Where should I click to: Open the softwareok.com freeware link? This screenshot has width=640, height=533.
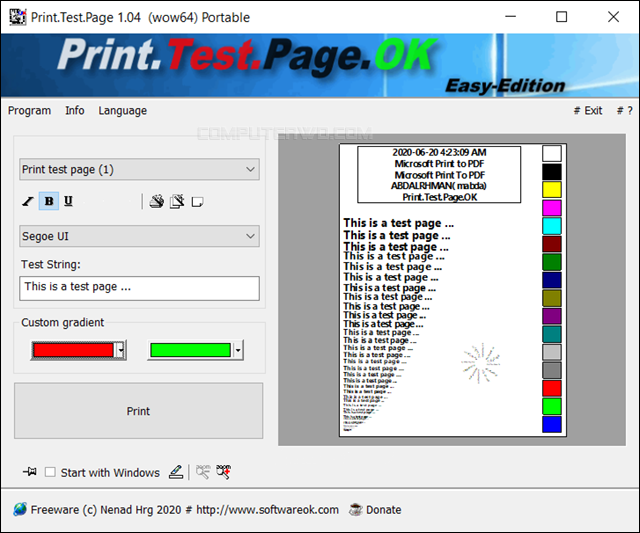(185, 510)
